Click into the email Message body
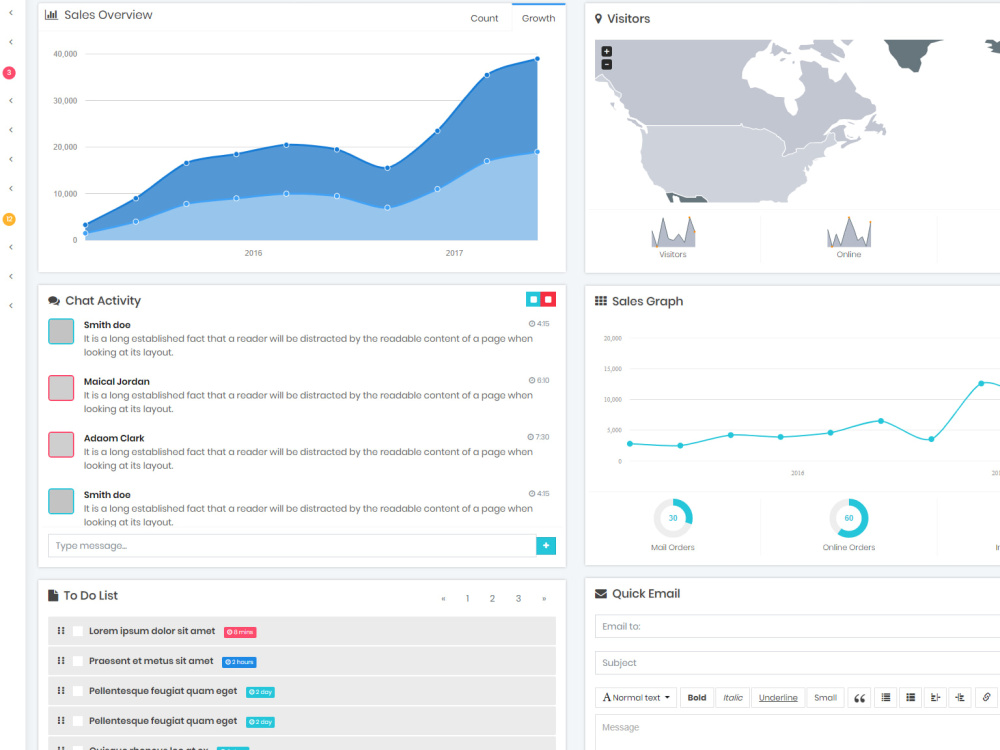 click(x=797, y=732)
